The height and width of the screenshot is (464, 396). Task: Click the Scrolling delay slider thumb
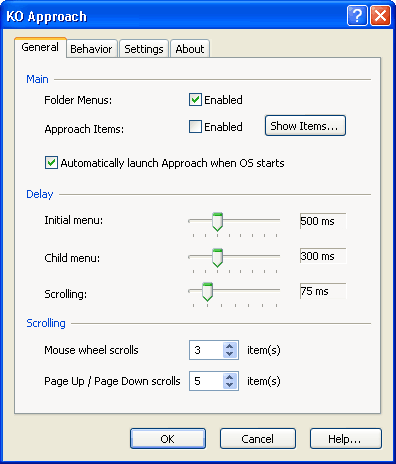coord(207,292)
